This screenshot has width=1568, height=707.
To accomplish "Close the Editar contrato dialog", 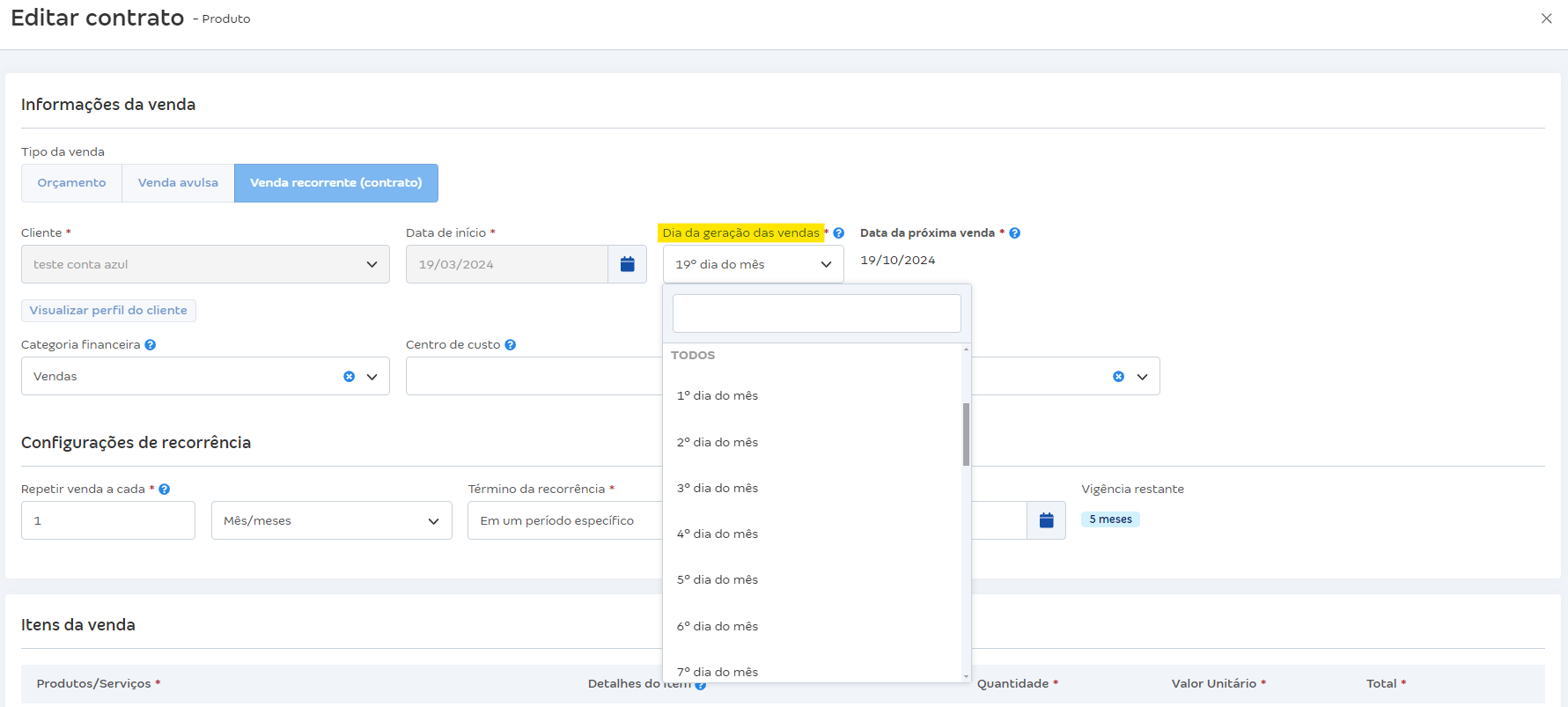I will (1546, 18).
